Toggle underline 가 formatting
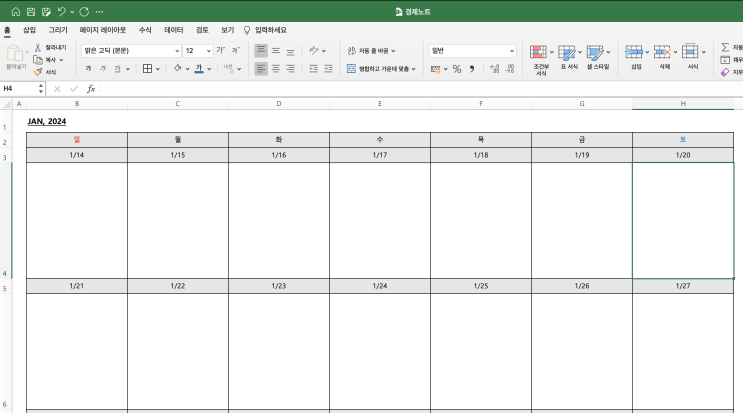The image size is (743, 413). point(117,69)
